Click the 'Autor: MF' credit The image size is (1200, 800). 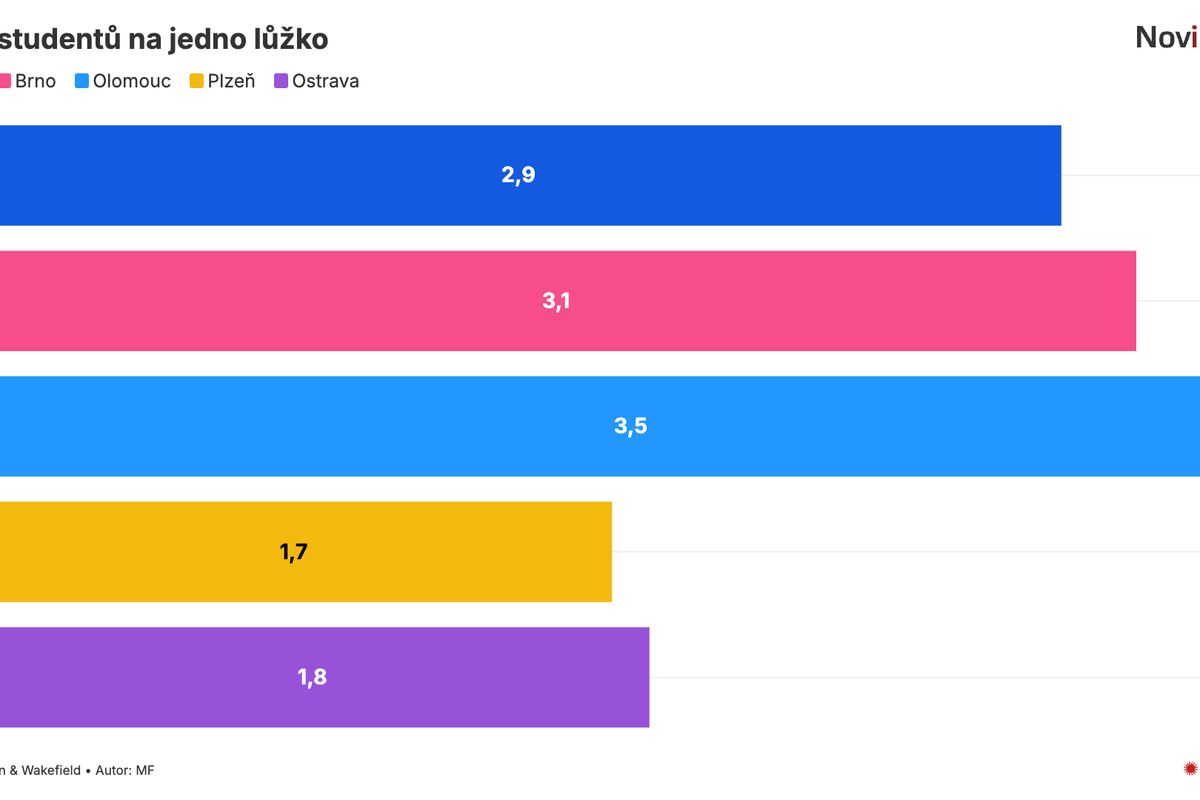tap(125, 770)
